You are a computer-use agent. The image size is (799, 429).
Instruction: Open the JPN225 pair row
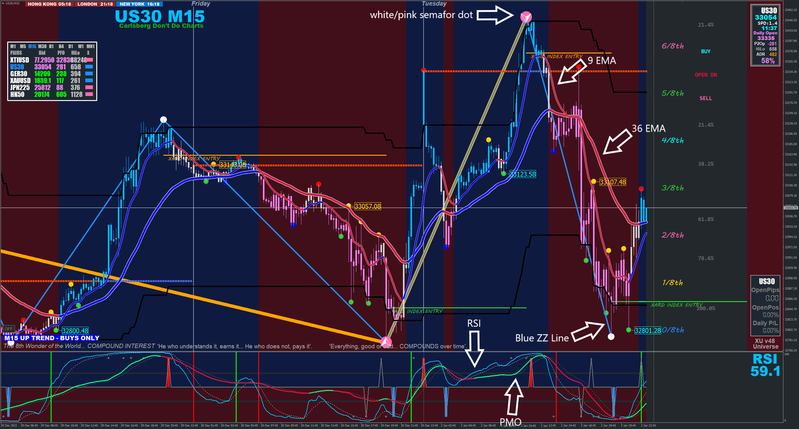(x=51, y=87)
